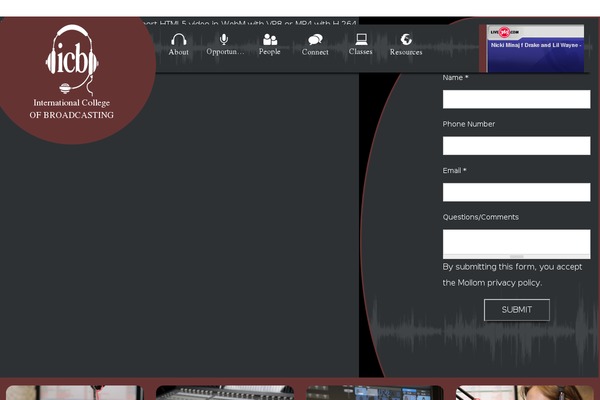Click the headphones icon above About
The width and height of the screenshot is (600, 400).
(x=179, y=39)
